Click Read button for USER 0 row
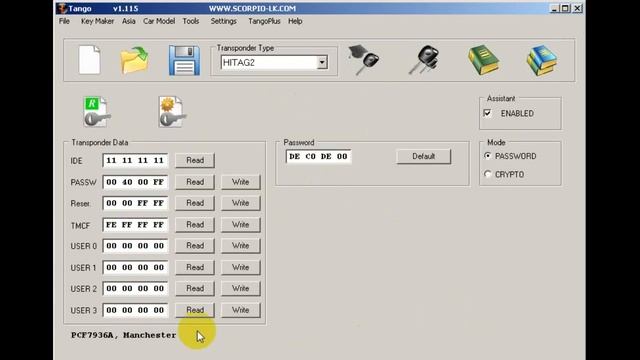 coord(195,246)
